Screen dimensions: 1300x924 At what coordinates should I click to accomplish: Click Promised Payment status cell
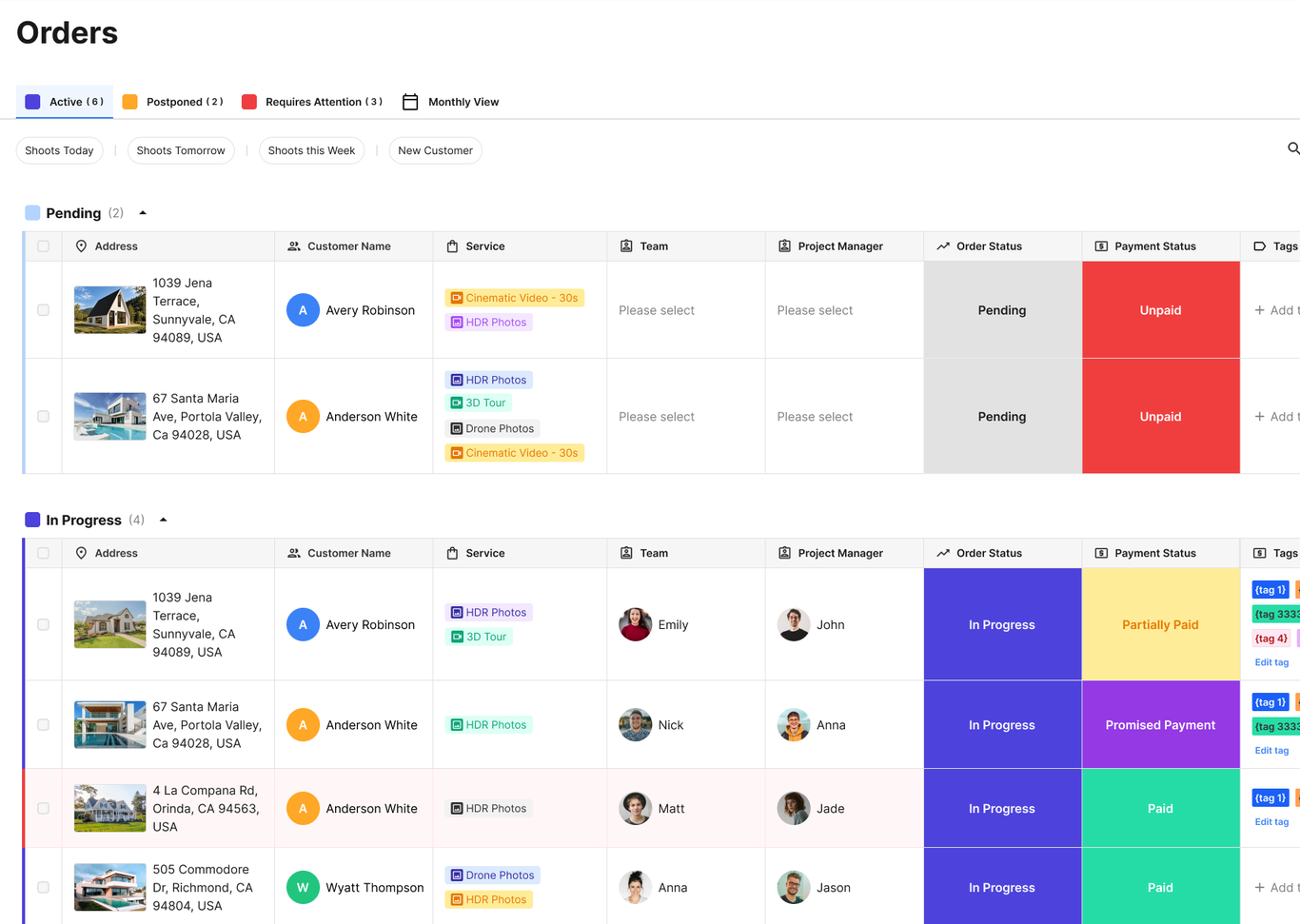point(1161,725)
